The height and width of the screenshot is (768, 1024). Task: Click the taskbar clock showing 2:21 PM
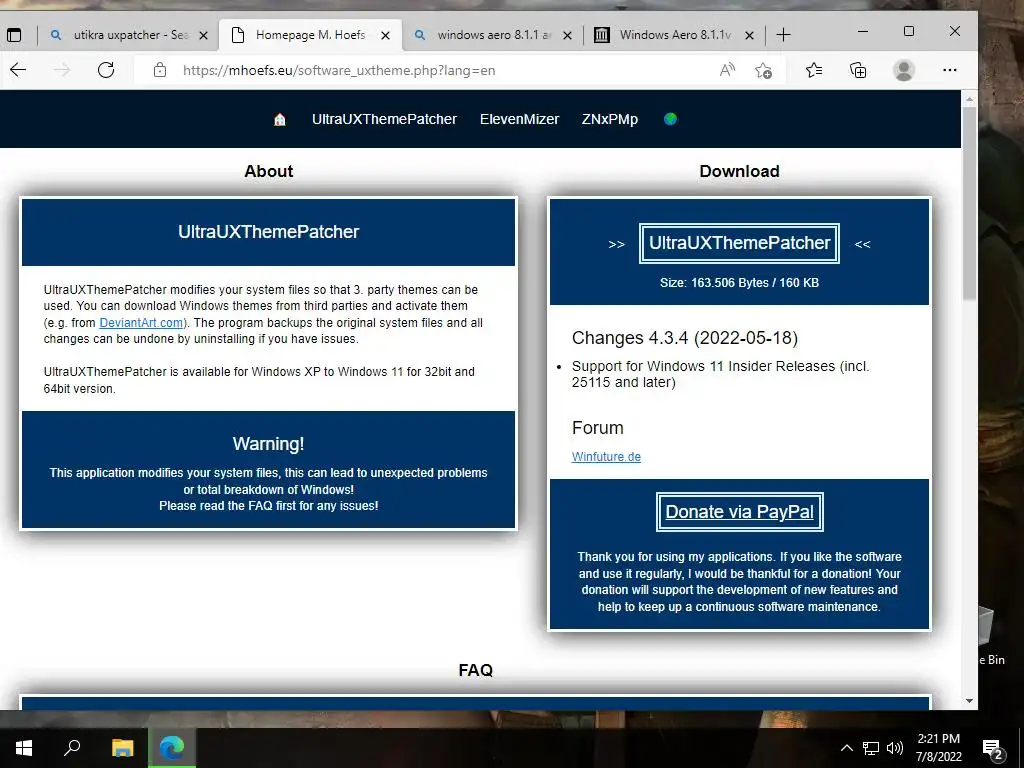coord(938,748)
